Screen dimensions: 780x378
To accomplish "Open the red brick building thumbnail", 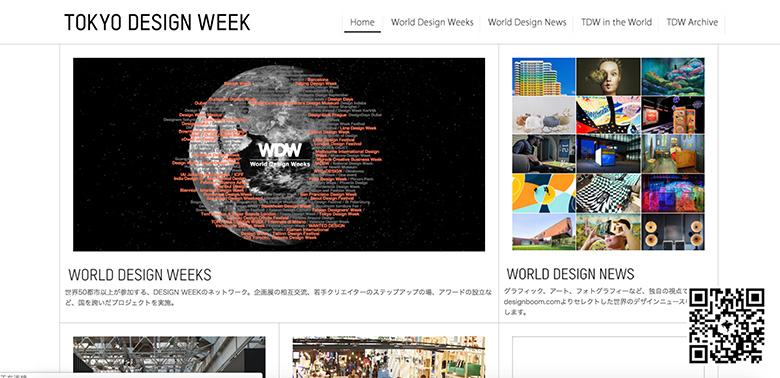I will pyautogui.click(x=544, y=232).
